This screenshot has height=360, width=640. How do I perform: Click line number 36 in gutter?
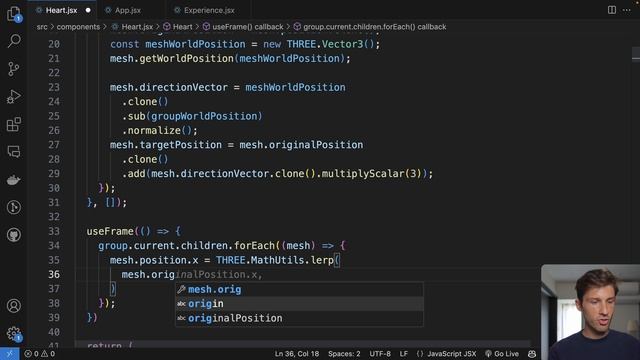[54, 275]
